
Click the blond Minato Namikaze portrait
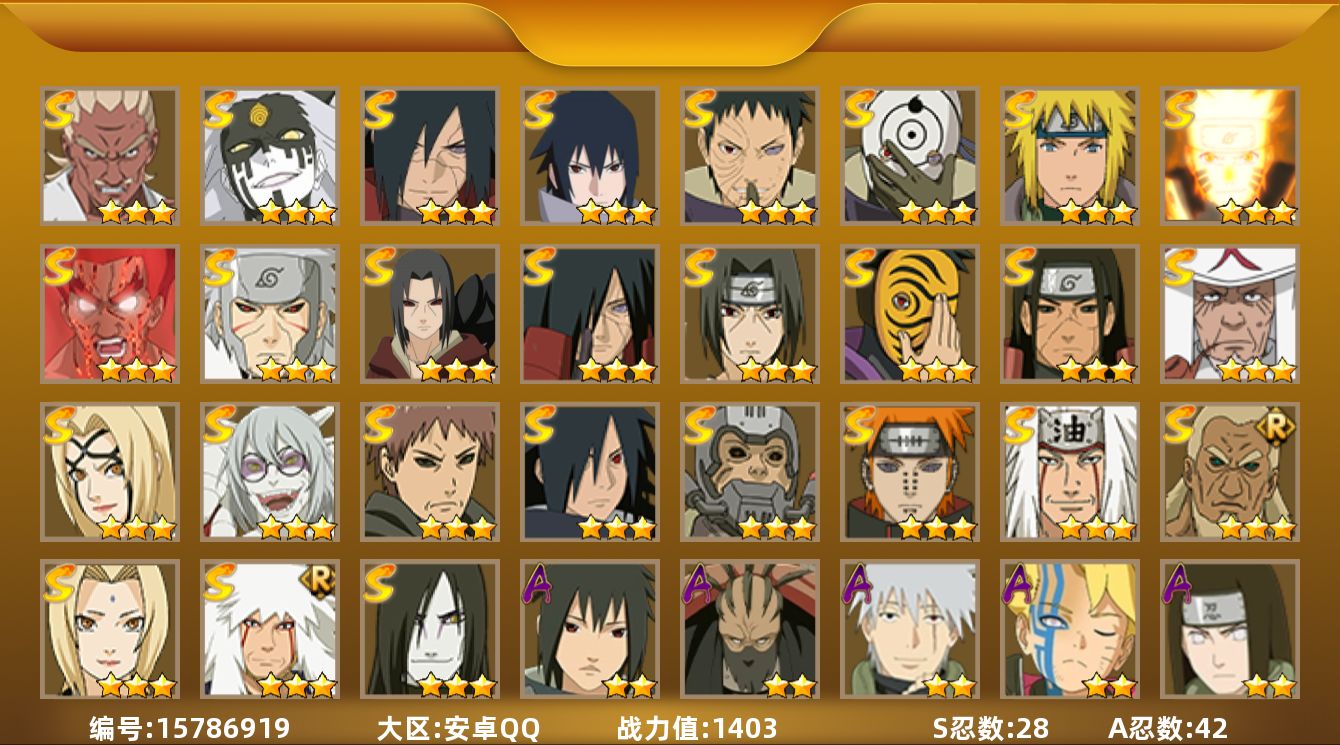point(1070,156)
